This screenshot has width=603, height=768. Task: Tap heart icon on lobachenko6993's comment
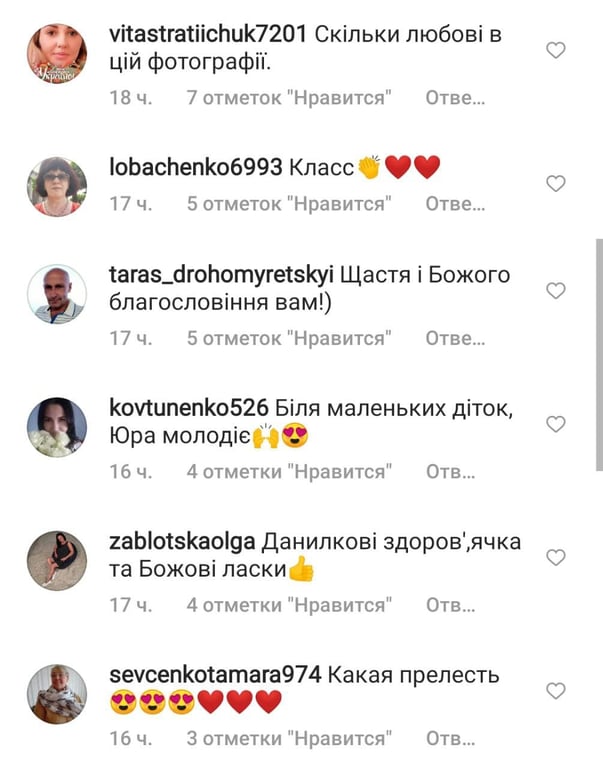pos(555,184)
